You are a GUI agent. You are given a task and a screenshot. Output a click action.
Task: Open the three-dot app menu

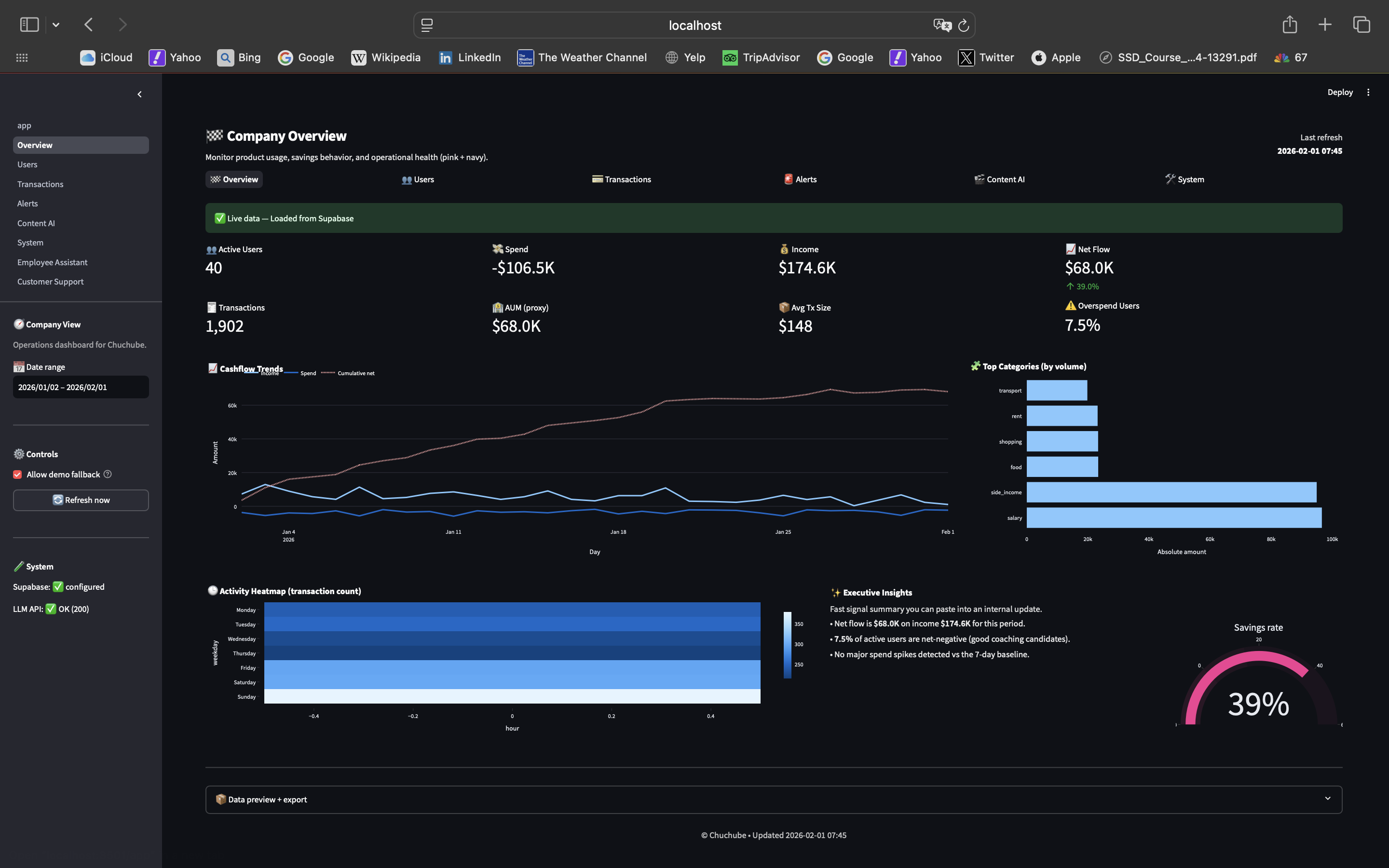tap(1368, 93)
